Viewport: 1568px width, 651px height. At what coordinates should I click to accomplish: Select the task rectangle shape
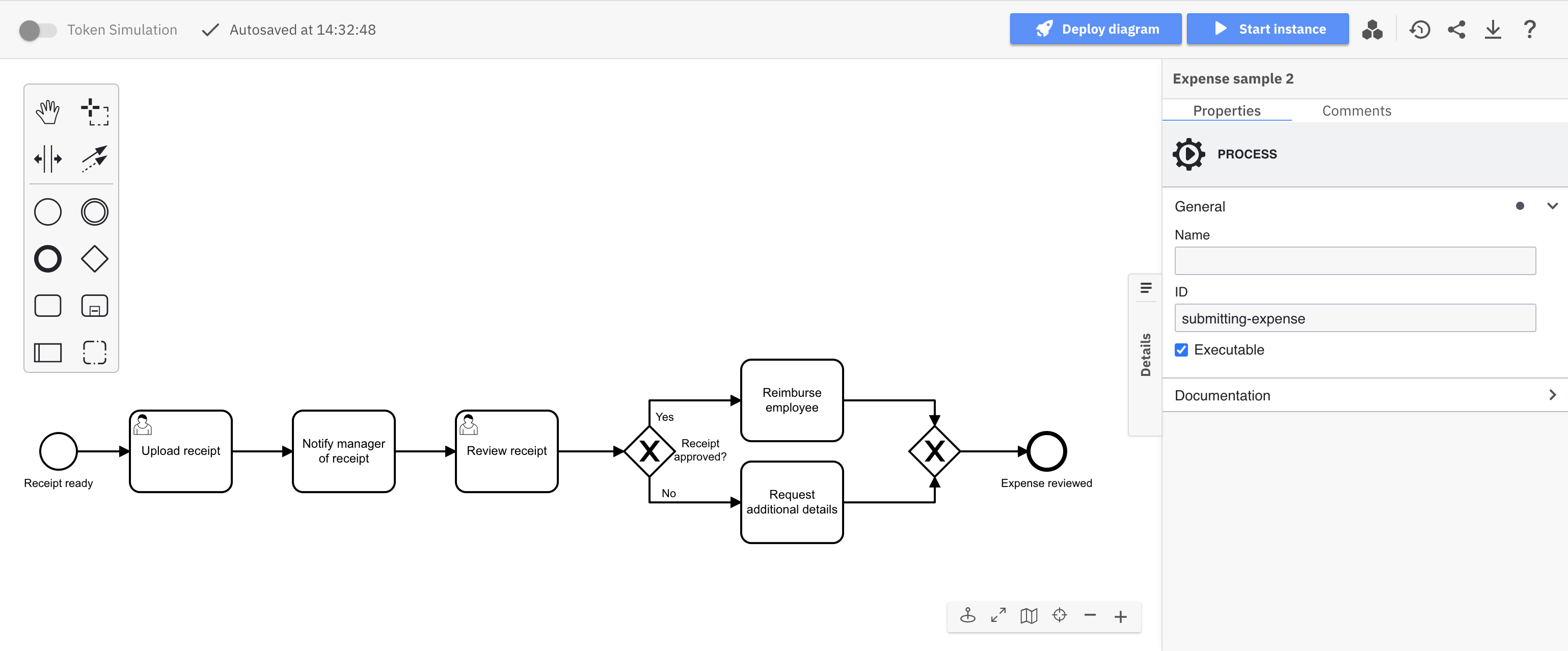pos(48,306)
